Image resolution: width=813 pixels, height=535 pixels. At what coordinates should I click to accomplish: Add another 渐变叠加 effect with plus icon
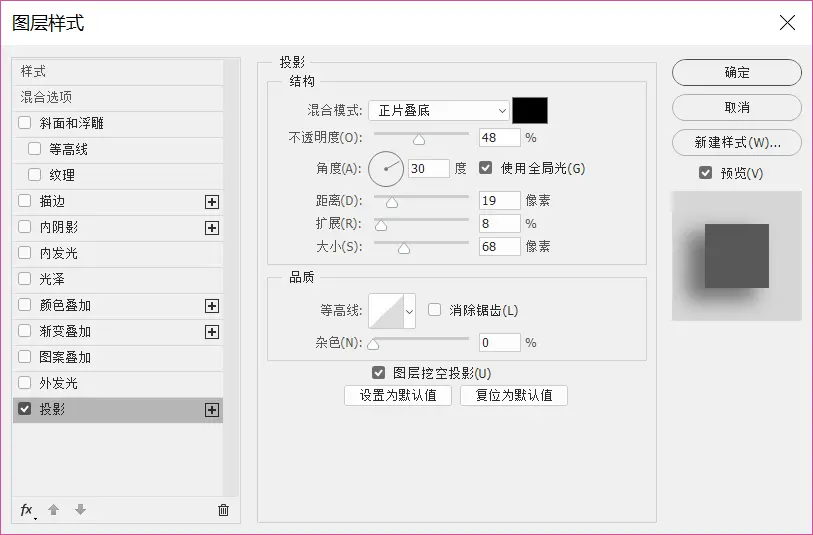click(x=212, y=332)
